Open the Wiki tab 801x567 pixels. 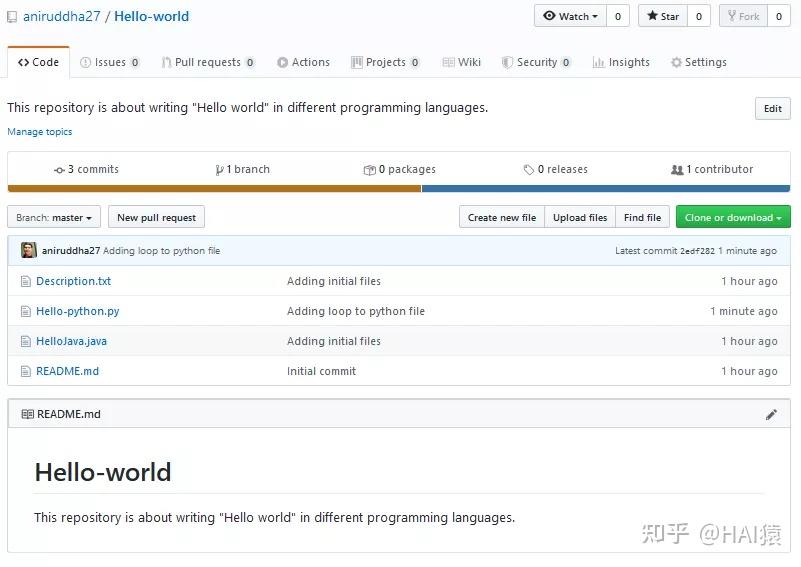click(x=462, y=62)
